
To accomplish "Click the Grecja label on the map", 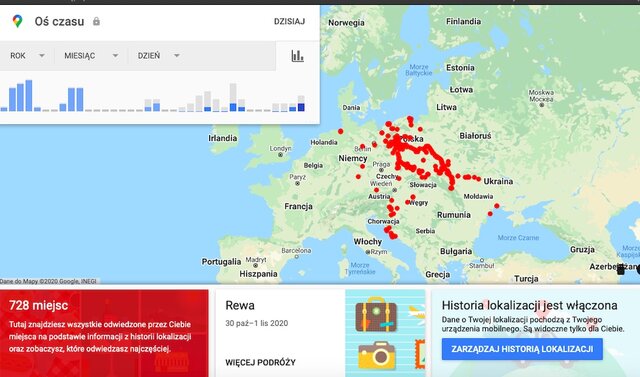I will click(x=438, y=275).
